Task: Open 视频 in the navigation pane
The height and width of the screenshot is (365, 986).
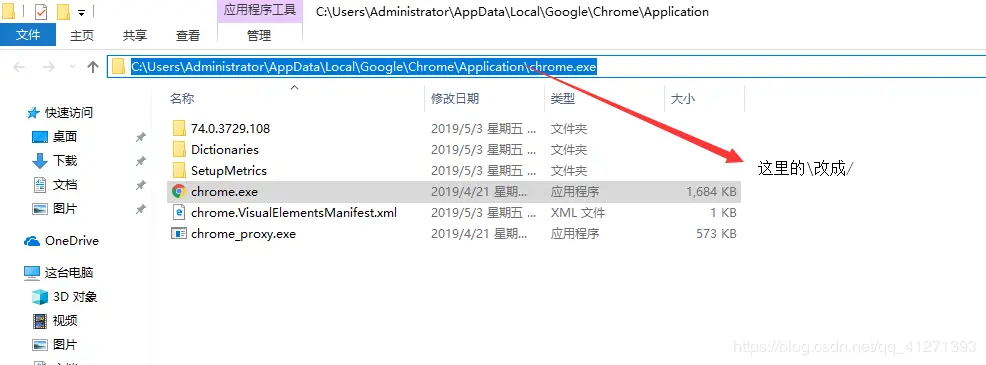Action: tap(65, 321)
